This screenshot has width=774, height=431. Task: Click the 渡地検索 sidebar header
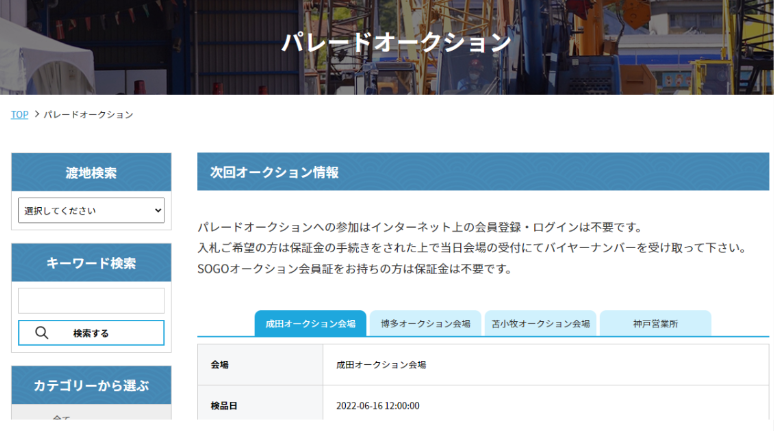(91, 172)
